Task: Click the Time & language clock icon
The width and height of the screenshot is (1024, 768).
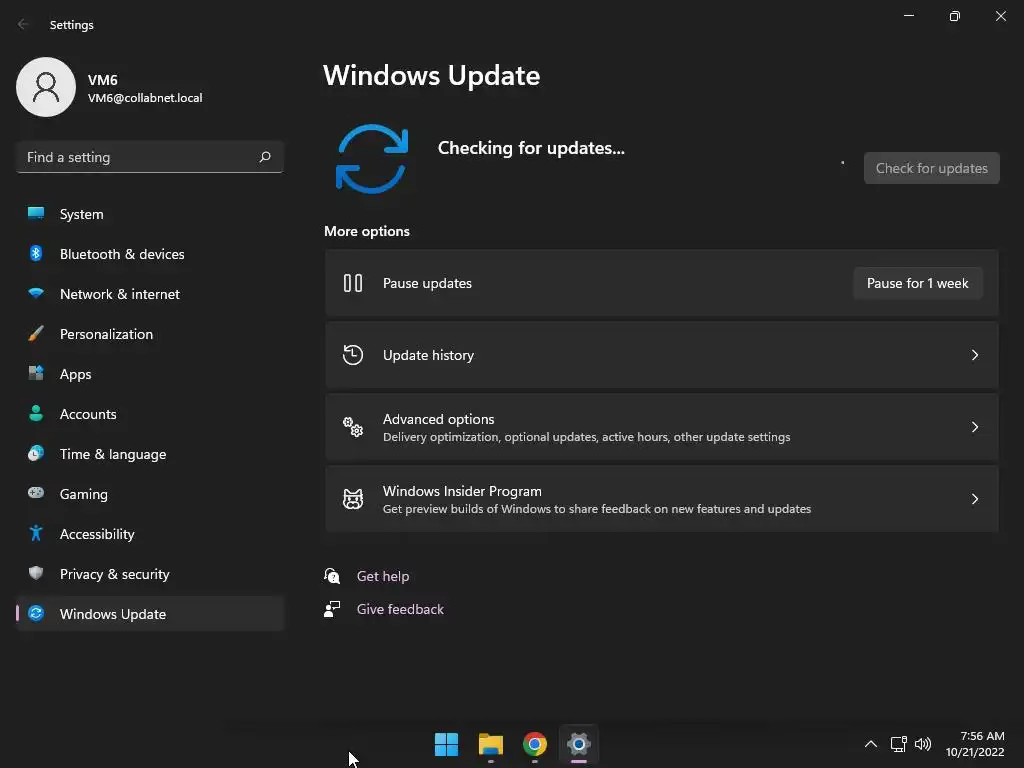Action: (36, 453)
